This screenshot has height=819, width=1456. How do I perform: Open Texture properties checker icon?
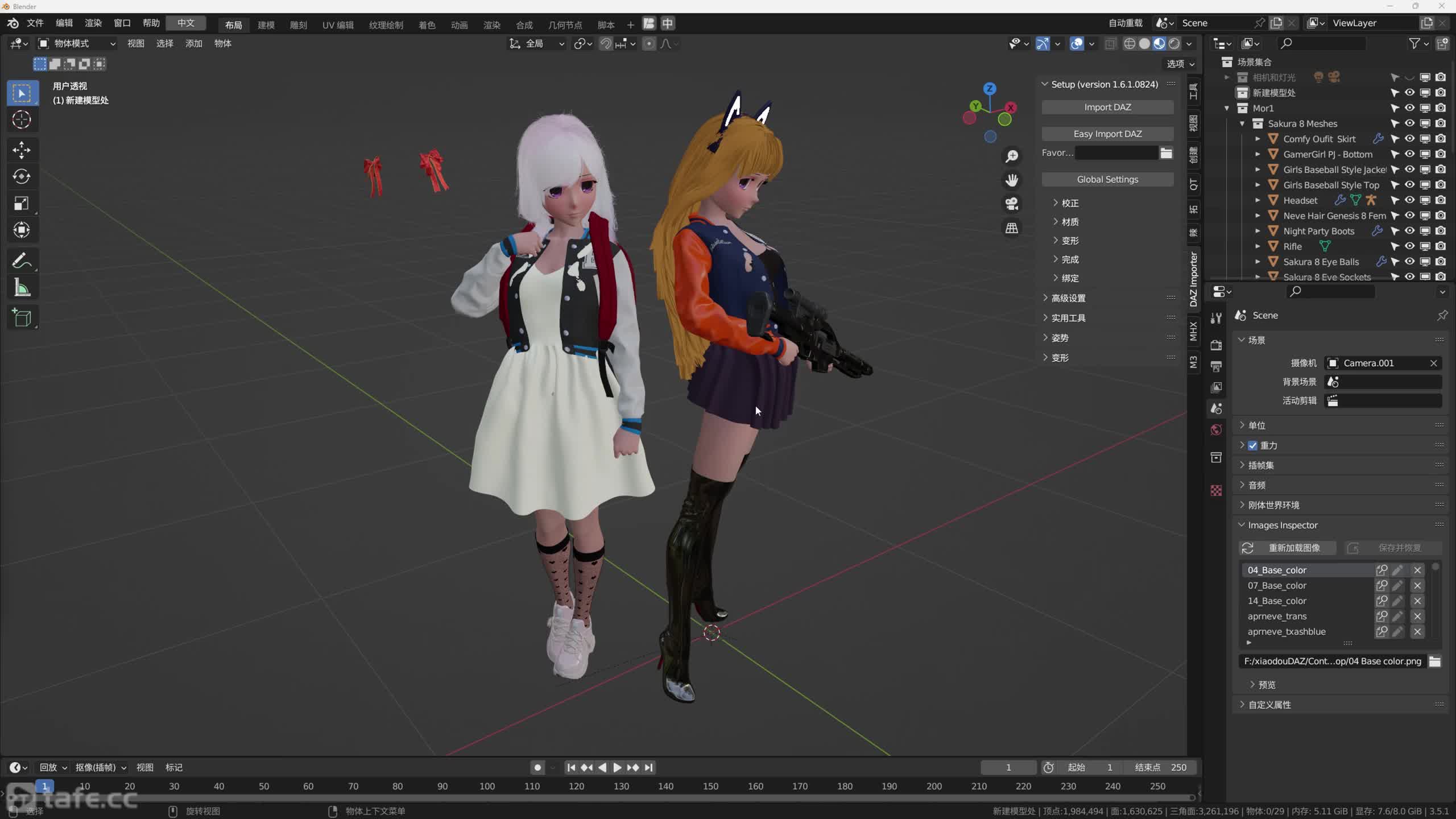click(x=1216, y=490)
